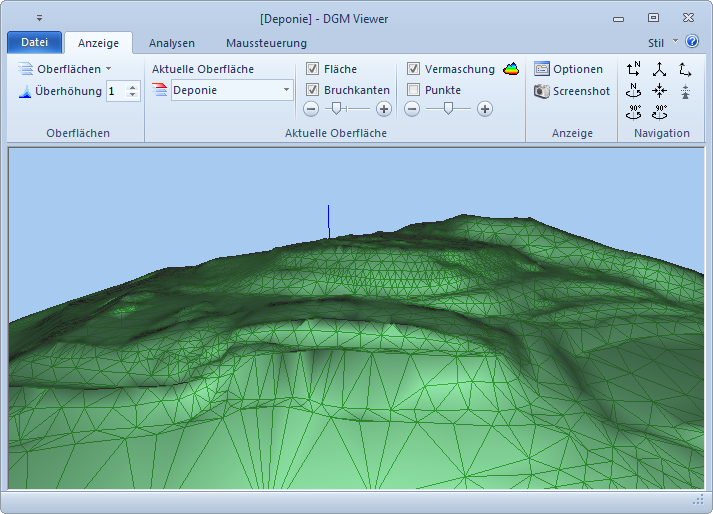Image resolution: width=713 pixels, height=514 pixels.
Task: Click the side view axes icon
Action: (x=685, y=69)
